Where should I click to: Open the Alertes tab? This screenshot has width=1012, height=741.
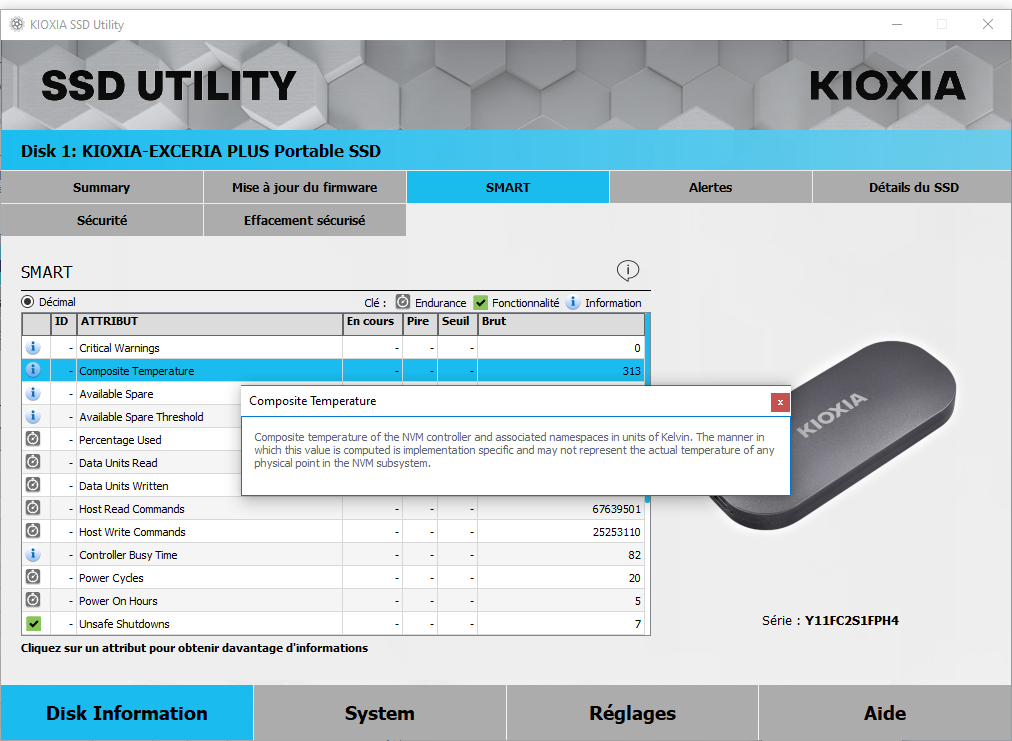tap(710, 187)
